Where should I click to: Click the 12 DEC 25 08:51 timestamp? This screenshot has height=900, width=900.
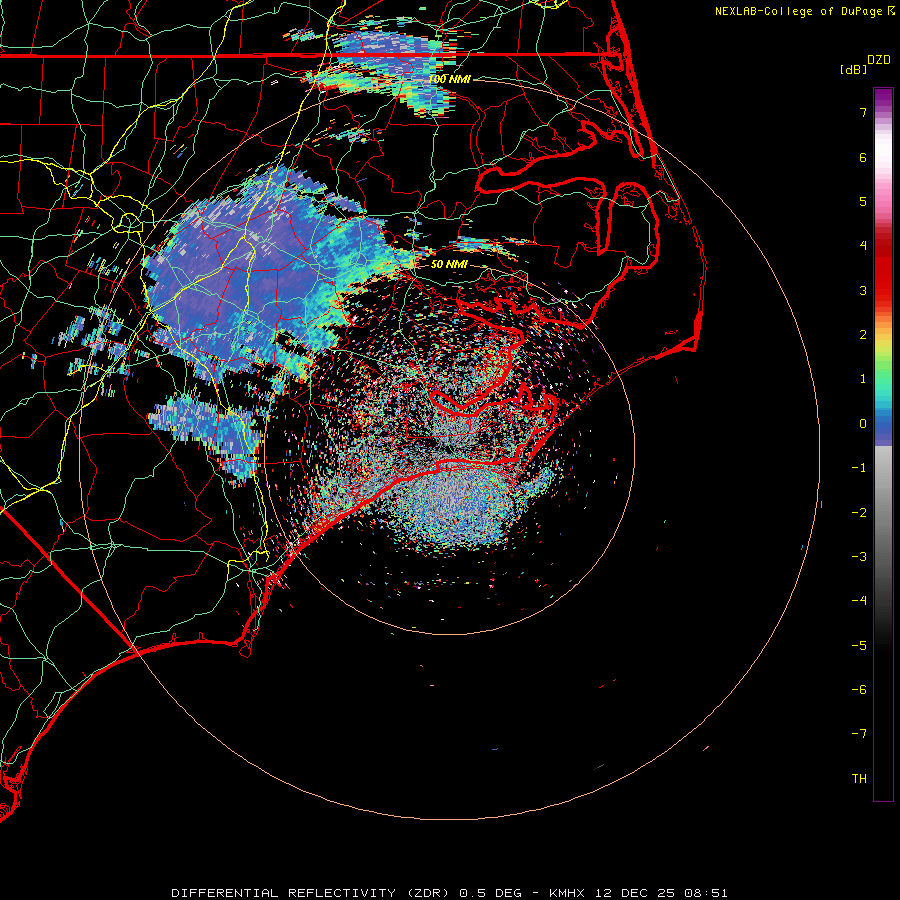click(x=661, y=893)
